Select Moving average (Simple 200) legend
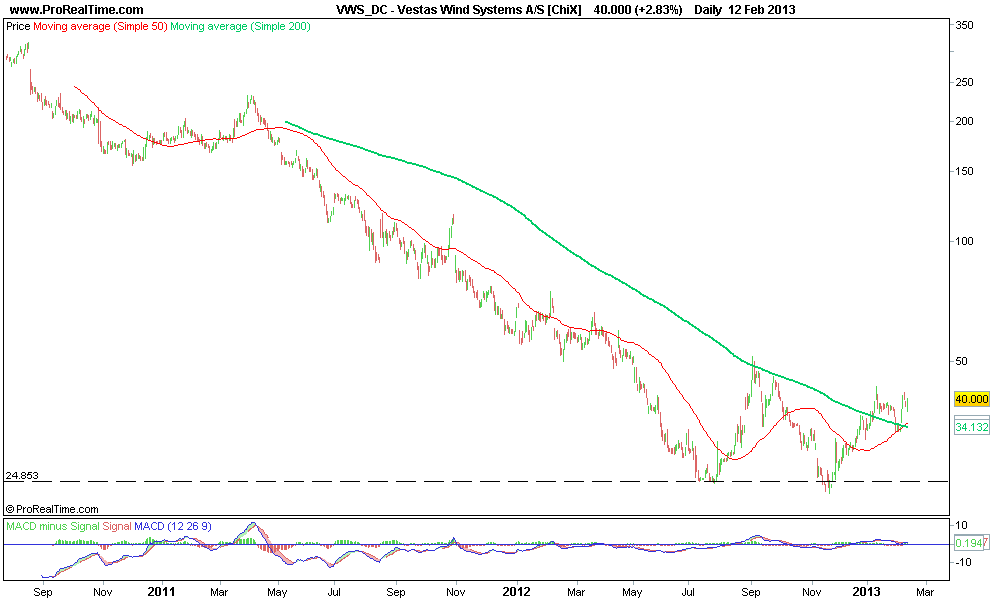This screenshot has width=1000, height=600. click(x=240, y=26)
